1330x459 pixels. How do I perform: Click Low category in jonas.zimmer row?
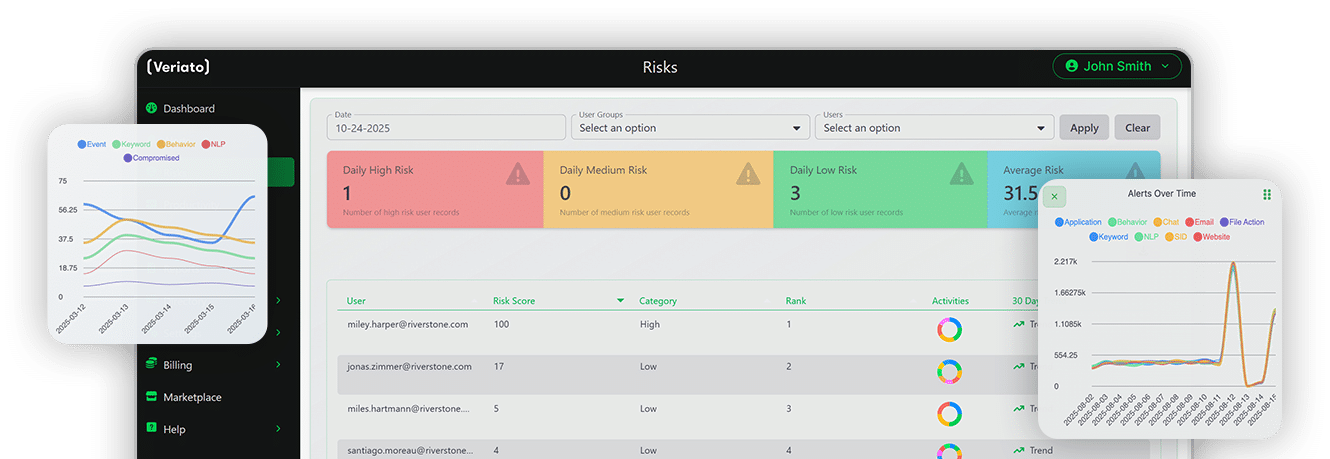(649, 366)
